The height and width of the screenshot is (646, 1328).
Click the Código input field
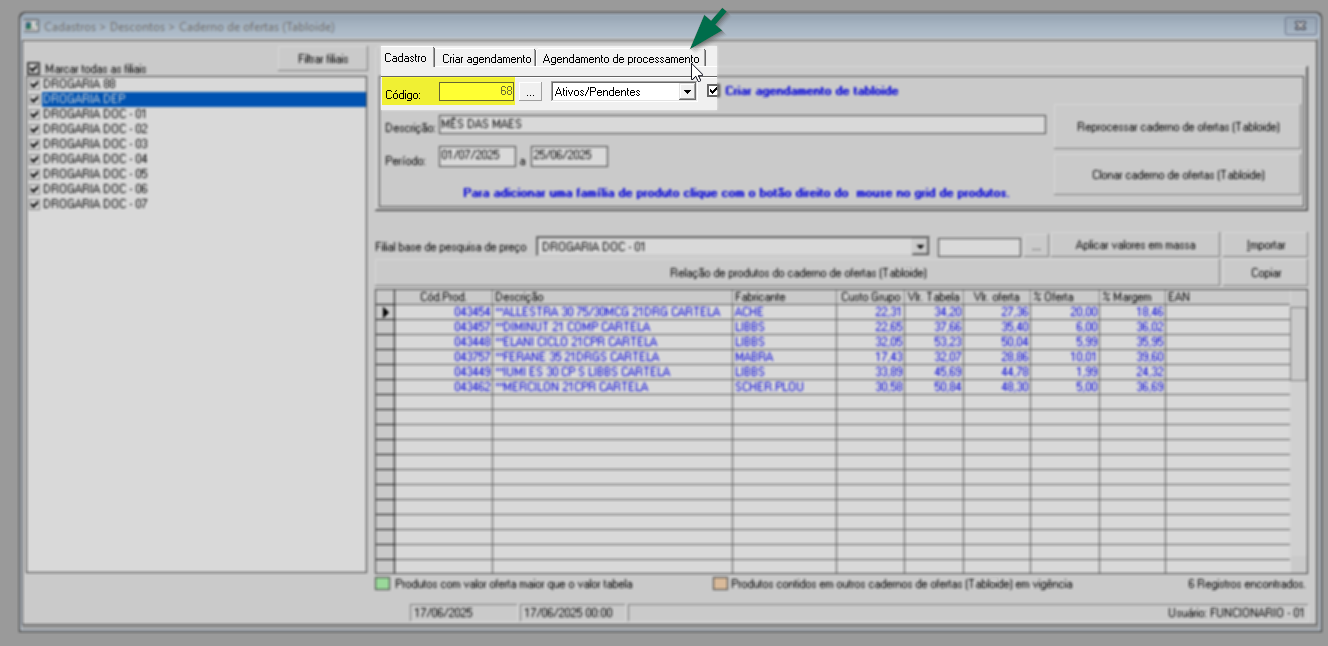(476, 92)
